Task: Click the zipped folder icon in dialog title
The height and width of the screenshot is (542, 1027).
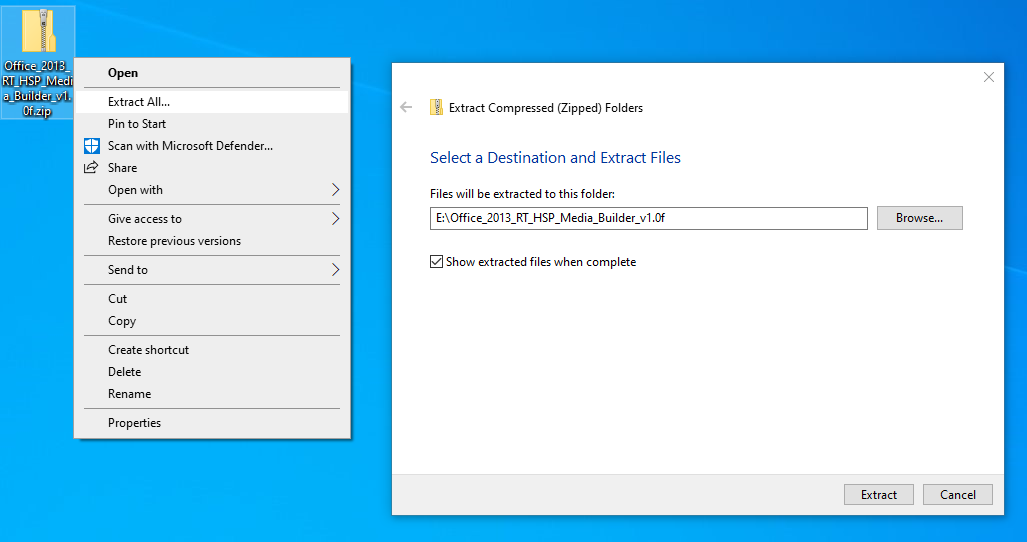Action: [436, 107]
